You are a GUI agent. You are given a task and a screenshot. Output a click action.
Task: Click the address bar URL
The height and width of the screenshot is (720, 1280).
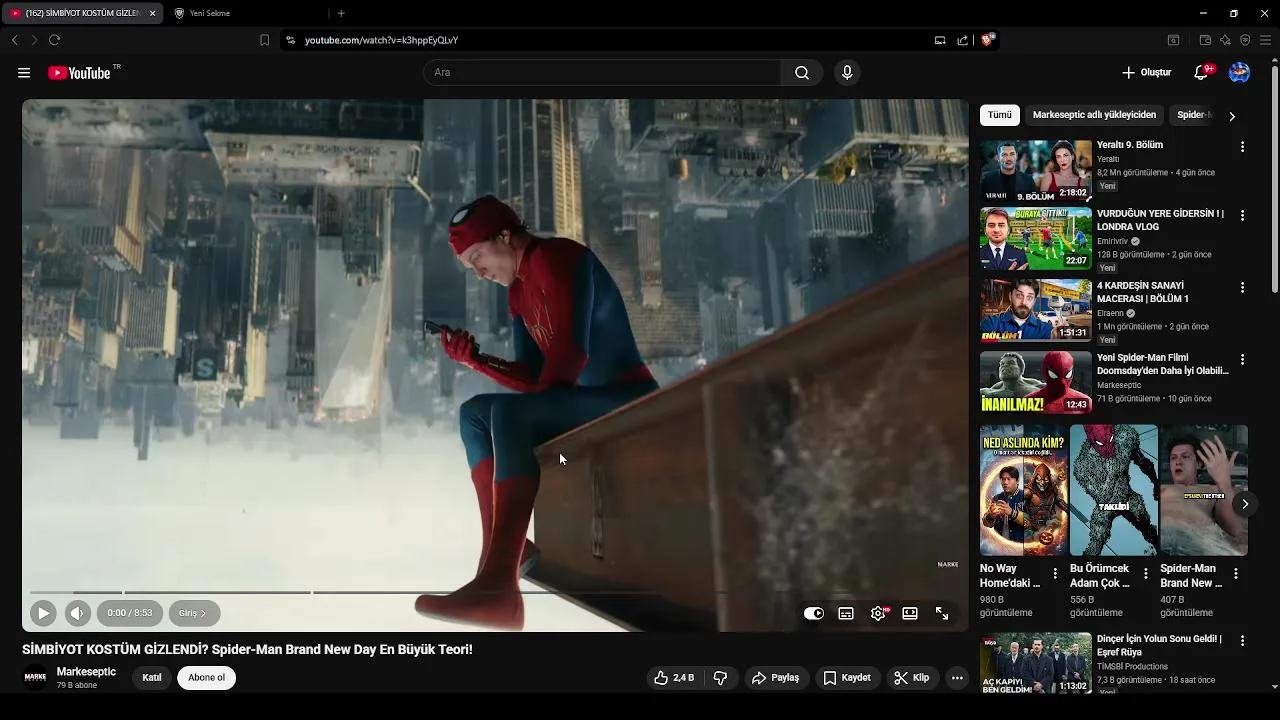click(381, 40)
